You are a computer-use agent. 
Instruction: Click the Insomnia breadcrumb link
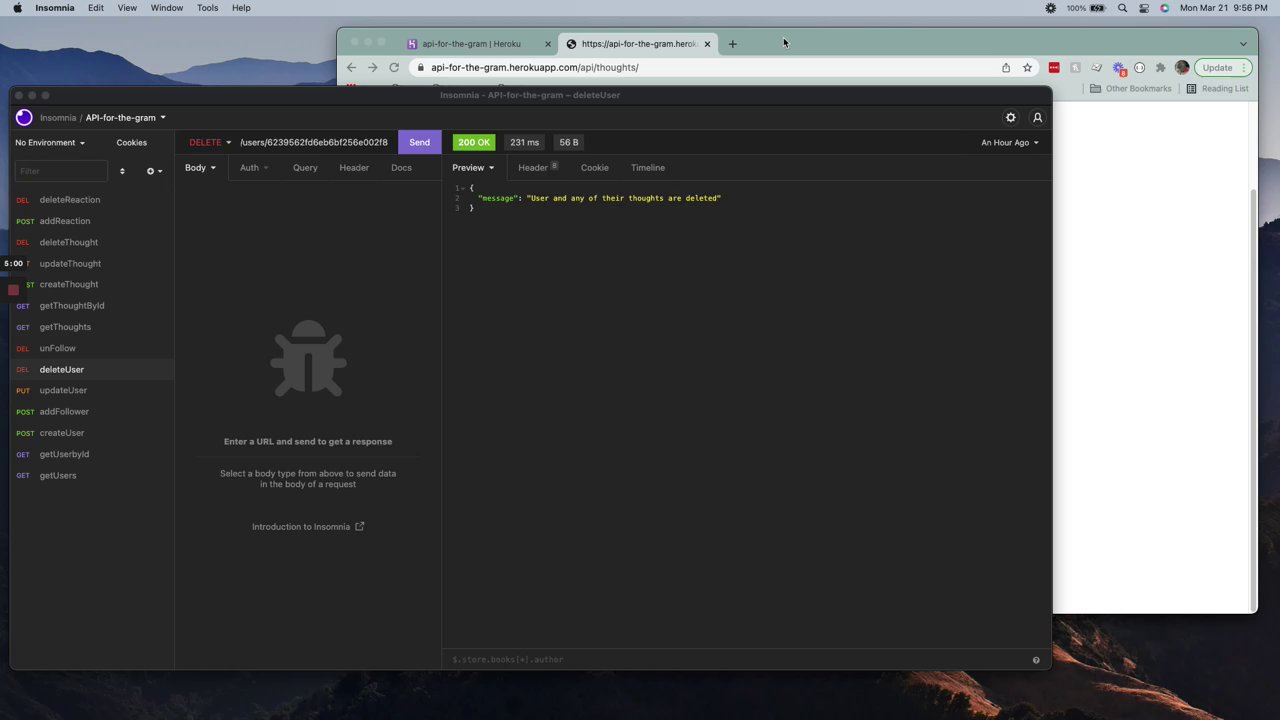[x=58, y=118]
